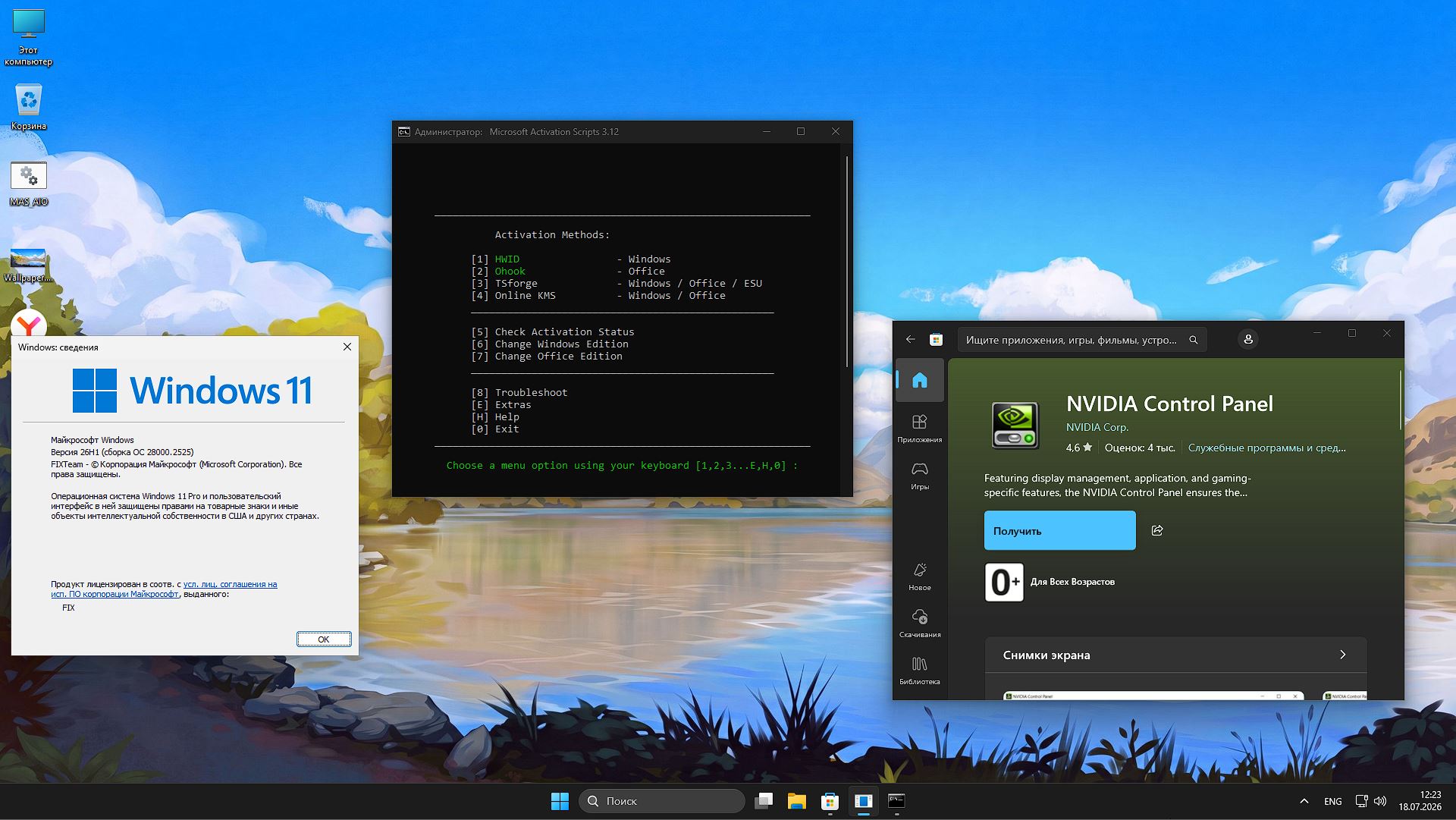The height and width of the screenshot is (820, 1456).
Task: Open the Игры section in Store sidebar
Action: tap(920, 476)
